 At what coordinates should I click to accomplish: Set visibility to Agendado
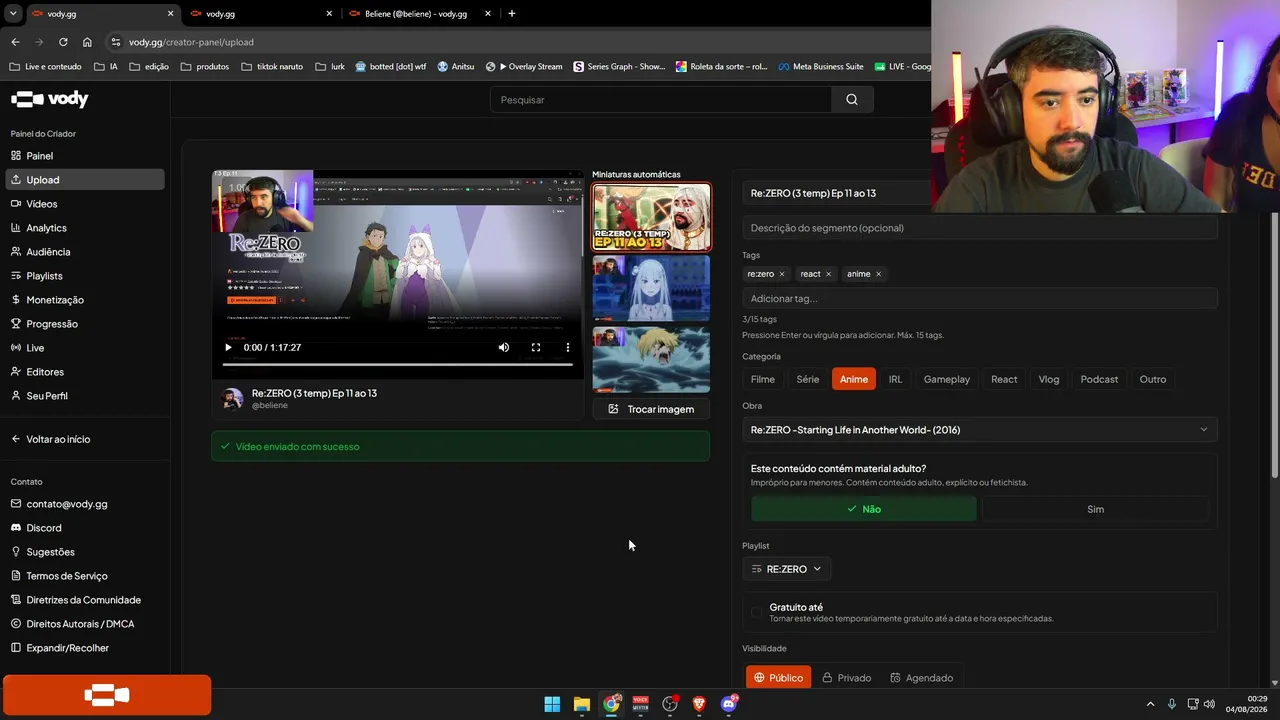coord(921,678)
